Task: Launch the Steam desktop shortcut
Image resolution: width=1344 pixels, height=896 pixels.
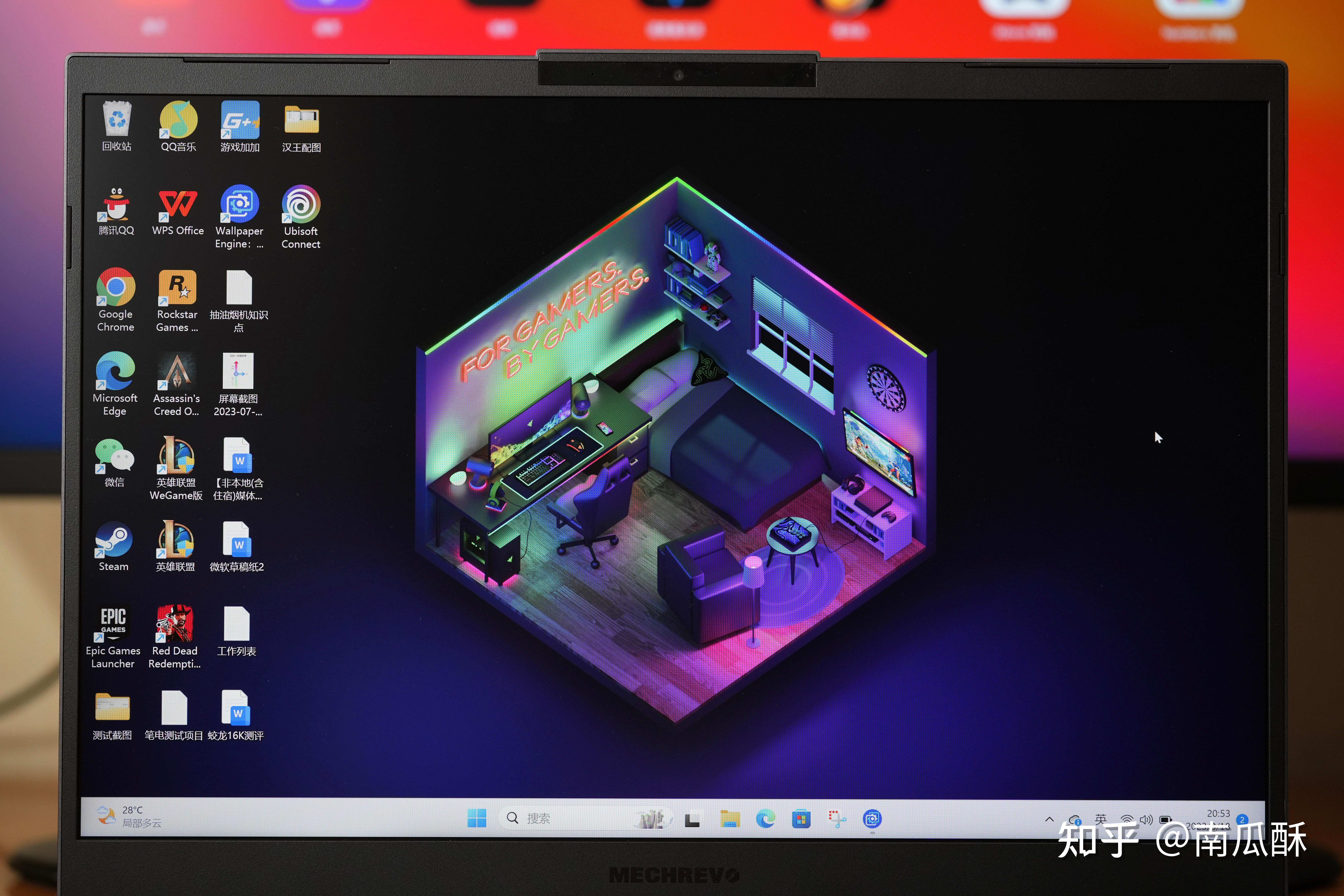Action: coord(114,546)
